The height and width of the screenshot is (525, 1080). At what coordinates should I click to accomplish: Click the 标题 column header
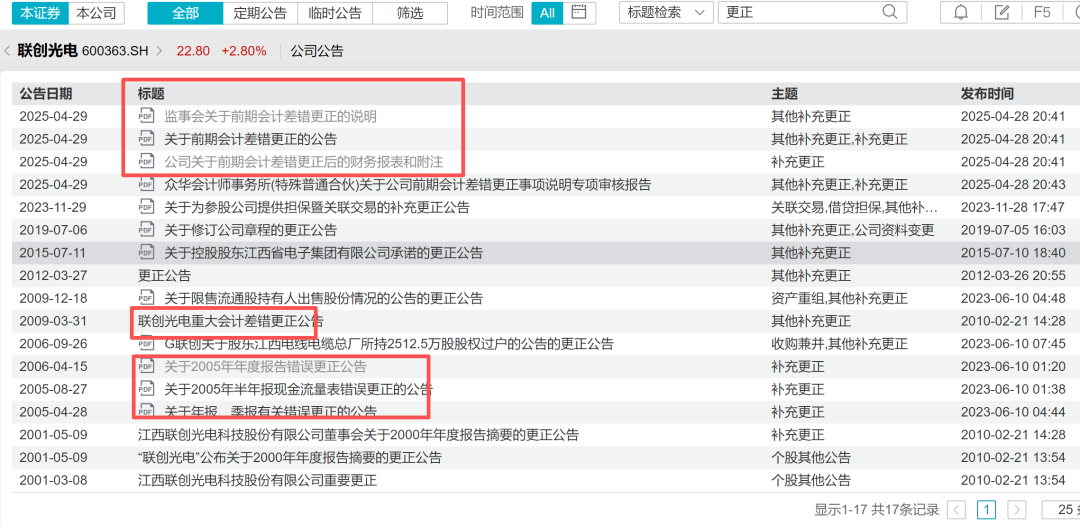point(151,94)
